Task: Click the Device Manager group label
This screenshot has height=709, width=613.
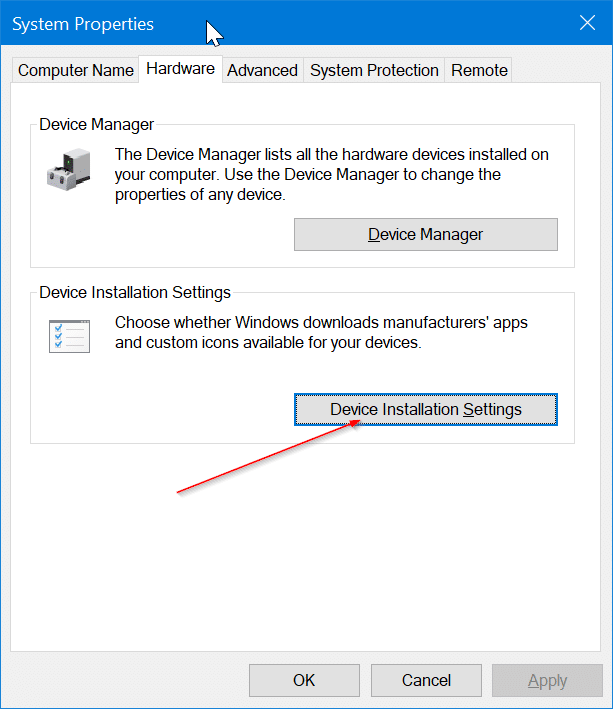Action: coord(96,124)
